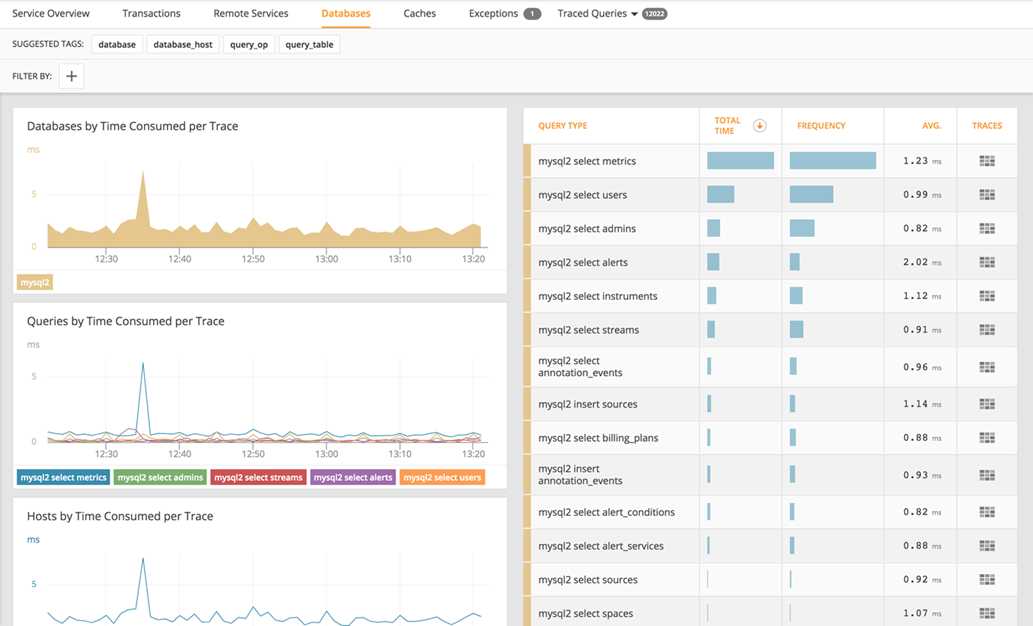Expand the Traced Queries dropdown
1033x626 pixels.
tap(598, 13)
